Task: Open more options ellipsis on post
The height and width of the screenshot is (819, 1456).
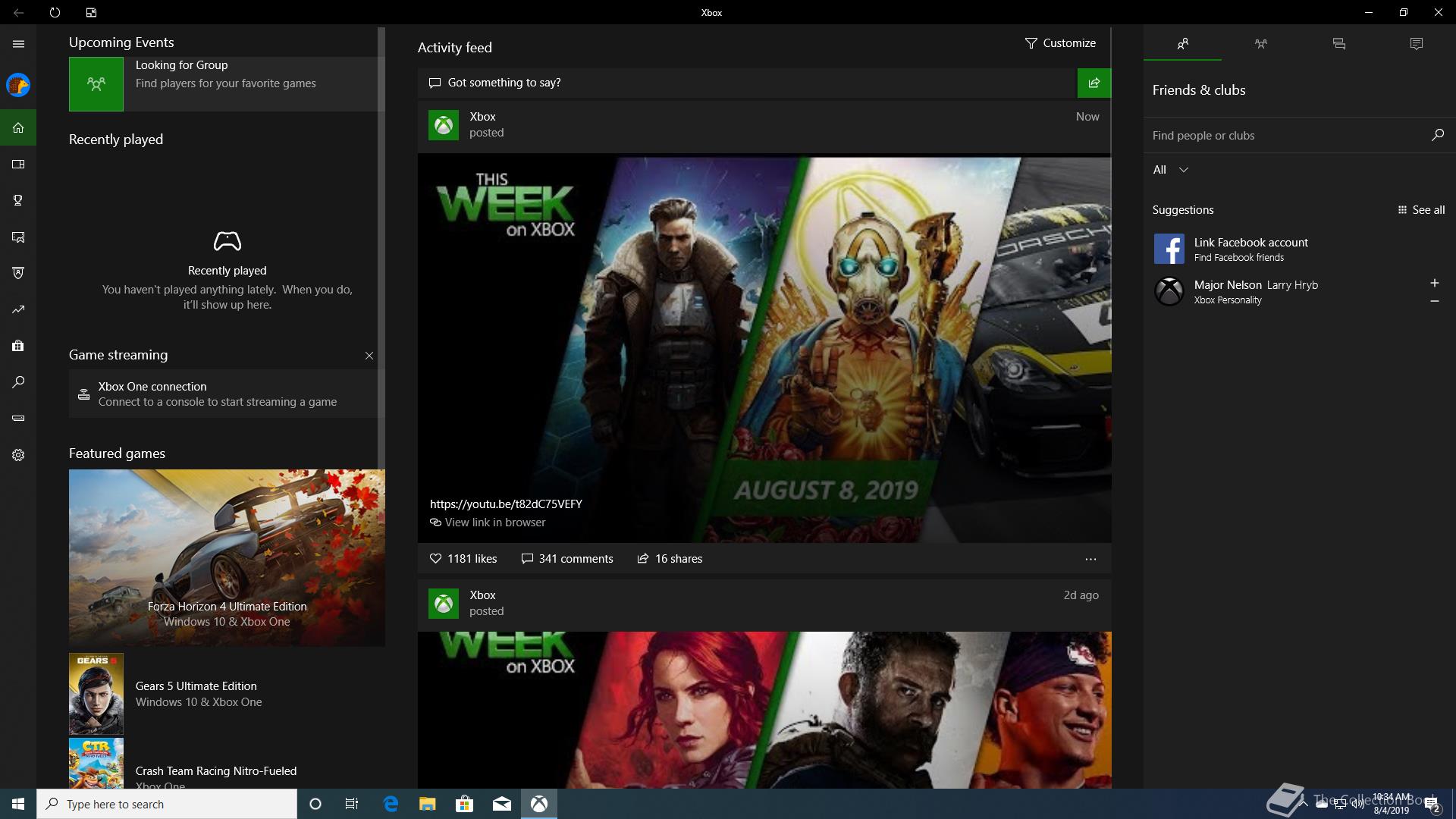Action: [1090, 559]
